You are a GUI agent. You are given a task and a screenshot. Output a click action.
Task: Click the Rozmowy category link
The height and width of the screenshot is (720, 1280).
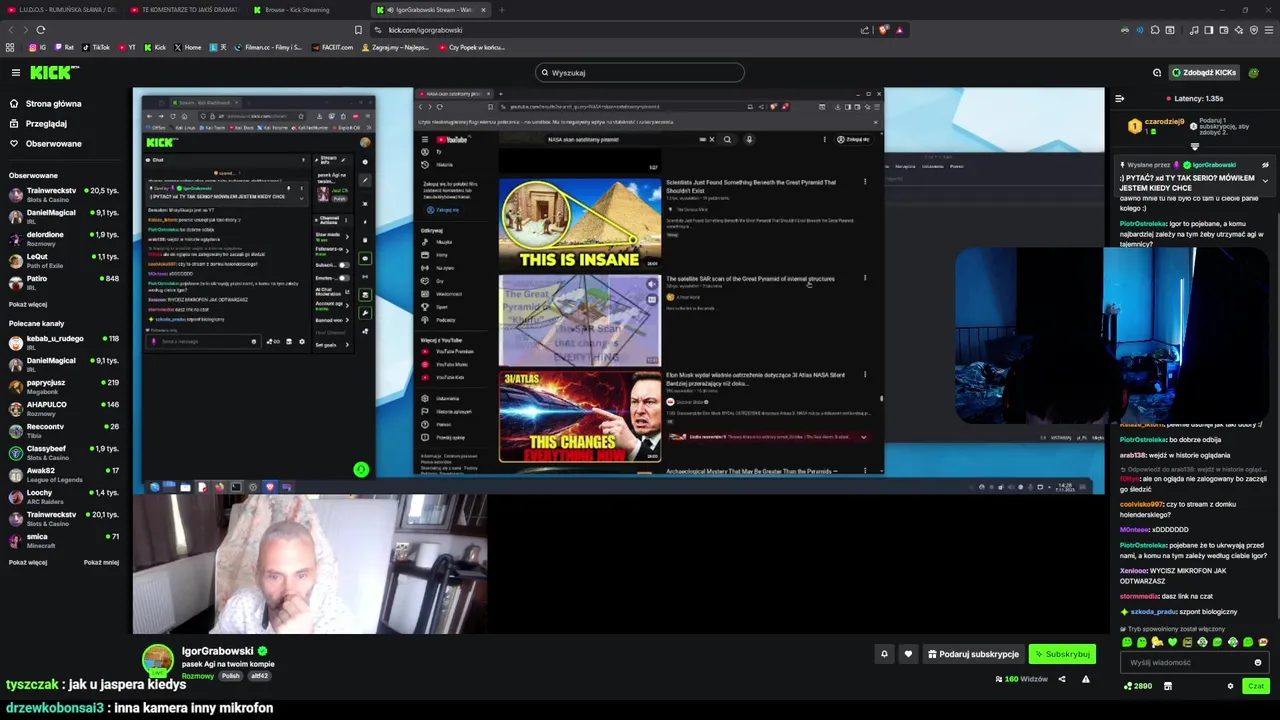pos(197,676)
